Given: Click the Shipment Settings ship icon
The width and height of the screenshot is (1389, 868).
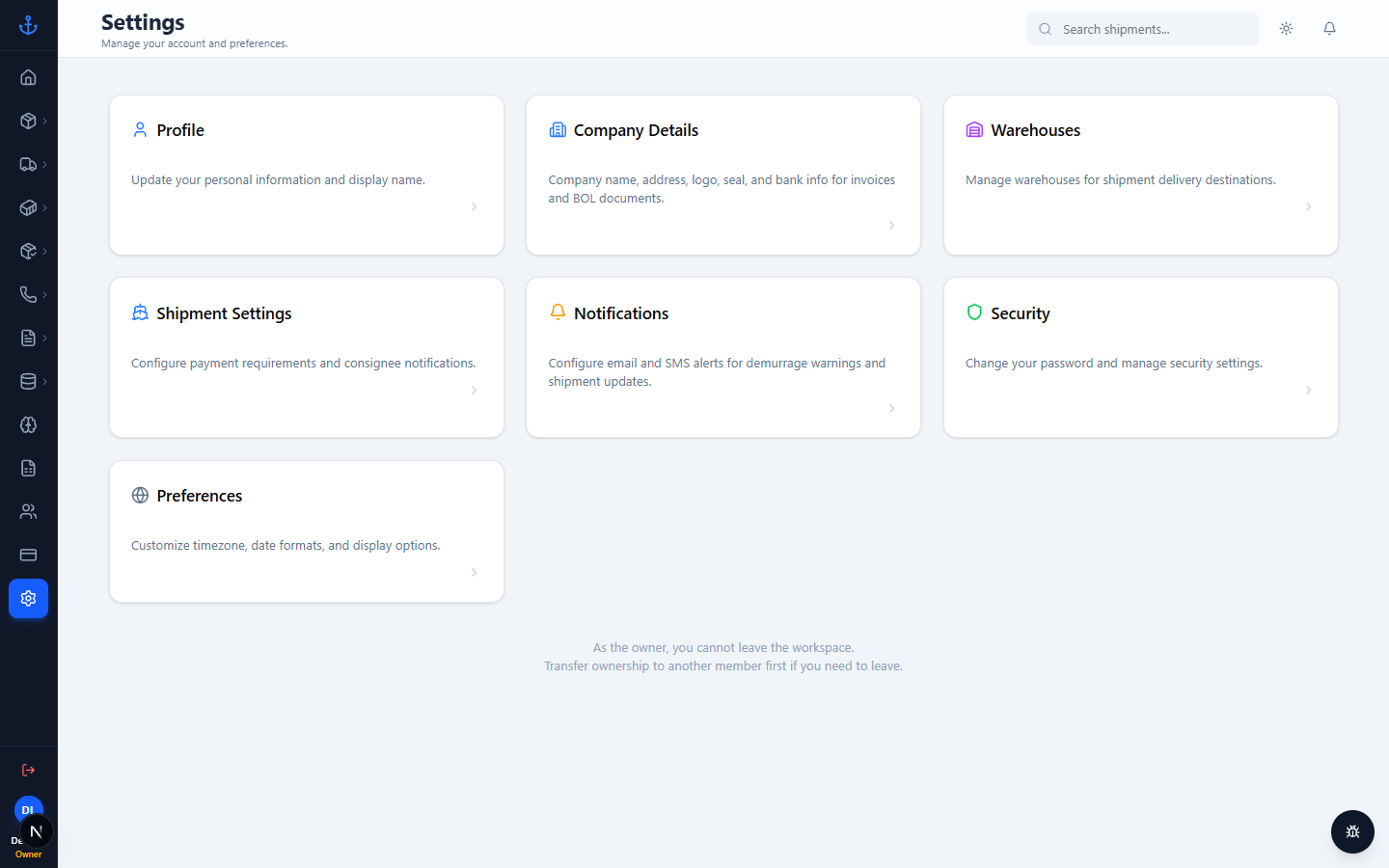Looking at the screenshot, I should tap(140, 312).
